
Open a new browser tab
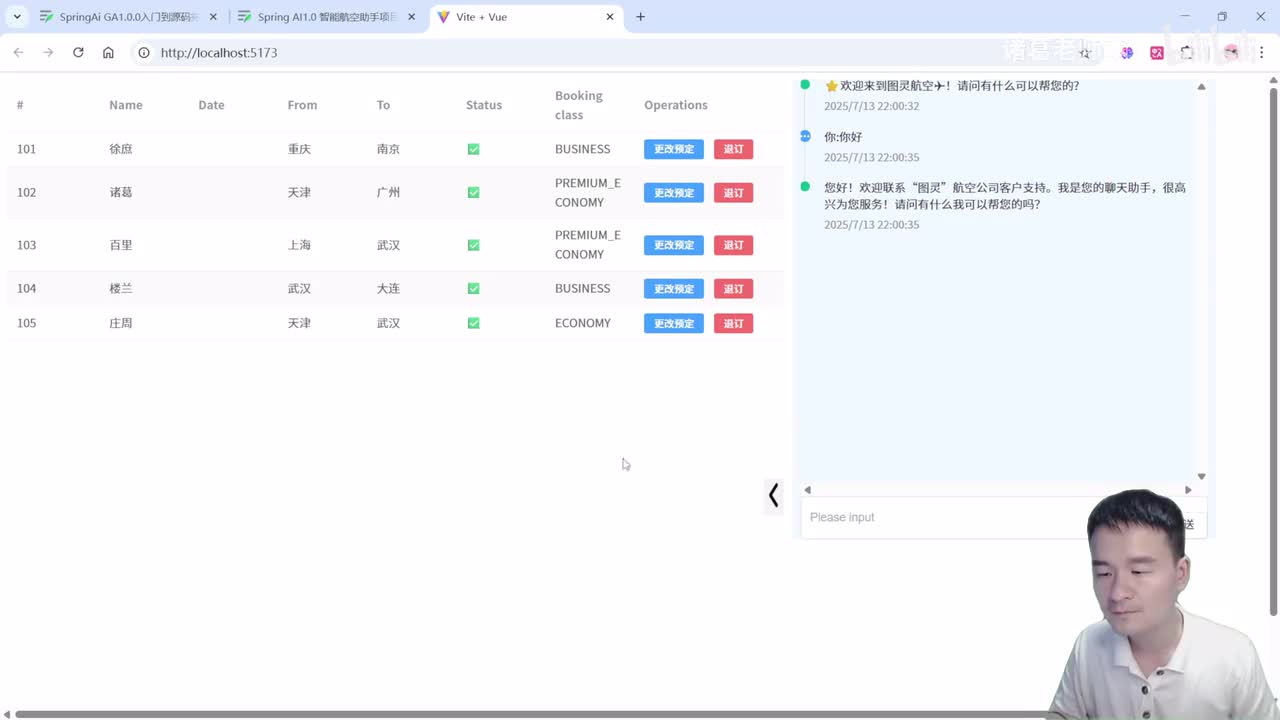(641, 17)
